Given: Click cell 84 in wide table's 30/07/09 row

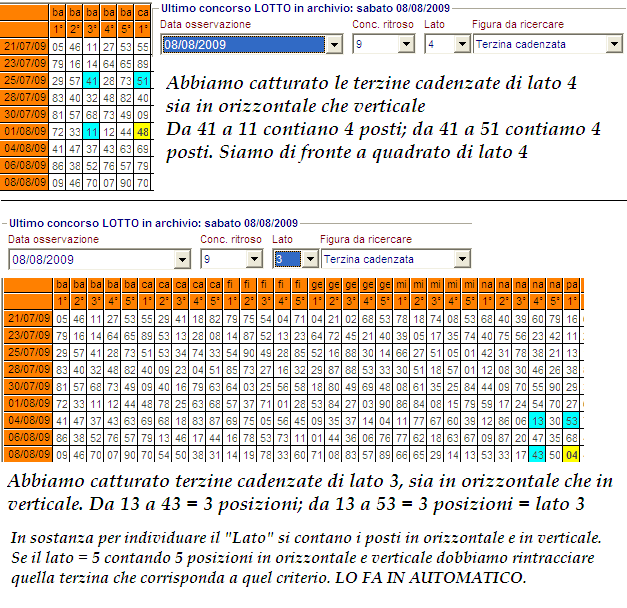Looking at the screenshot, I should 469,387.
